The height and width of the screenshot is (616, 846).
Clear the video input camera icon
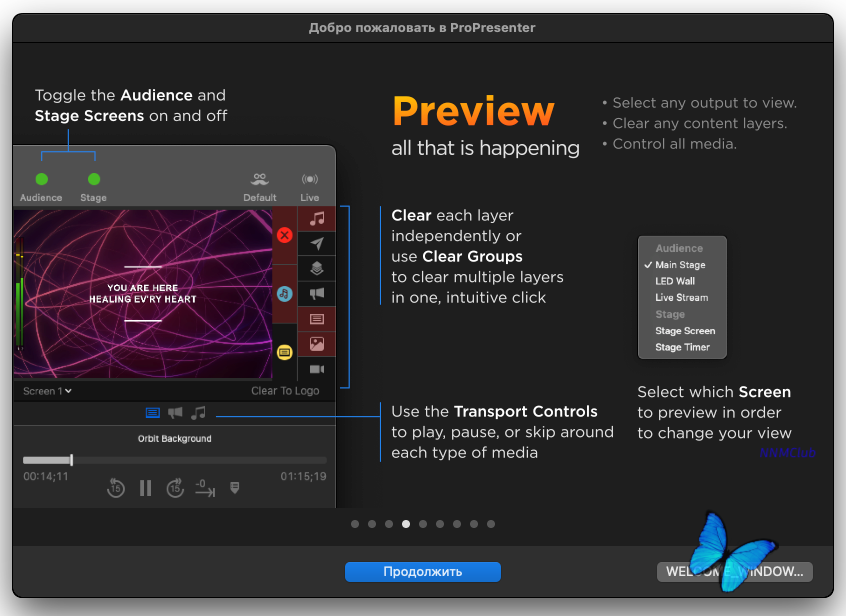tap(317, 369)
